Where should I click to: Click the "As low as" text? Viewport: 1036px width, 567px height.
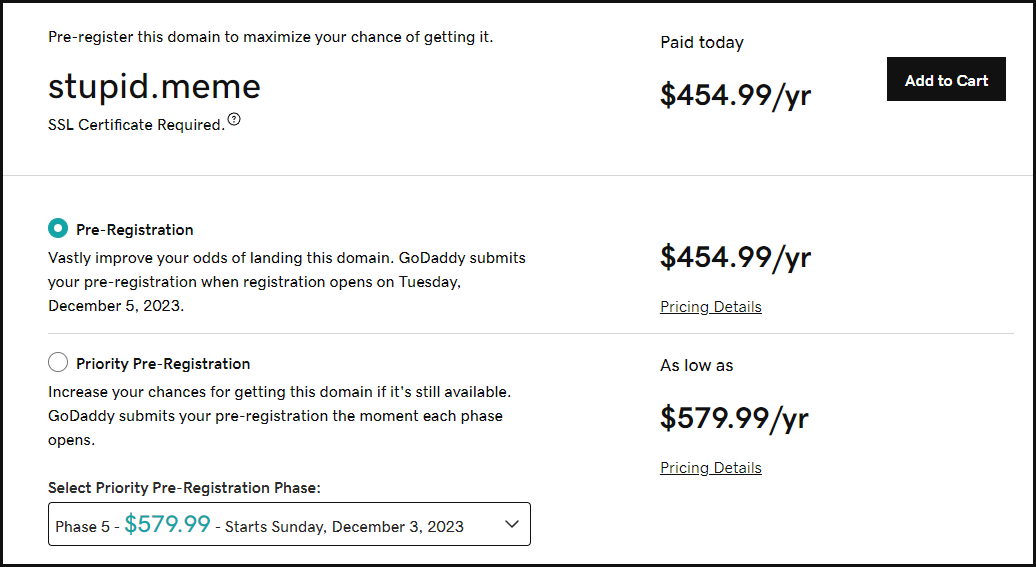click(x=696, y=366)
